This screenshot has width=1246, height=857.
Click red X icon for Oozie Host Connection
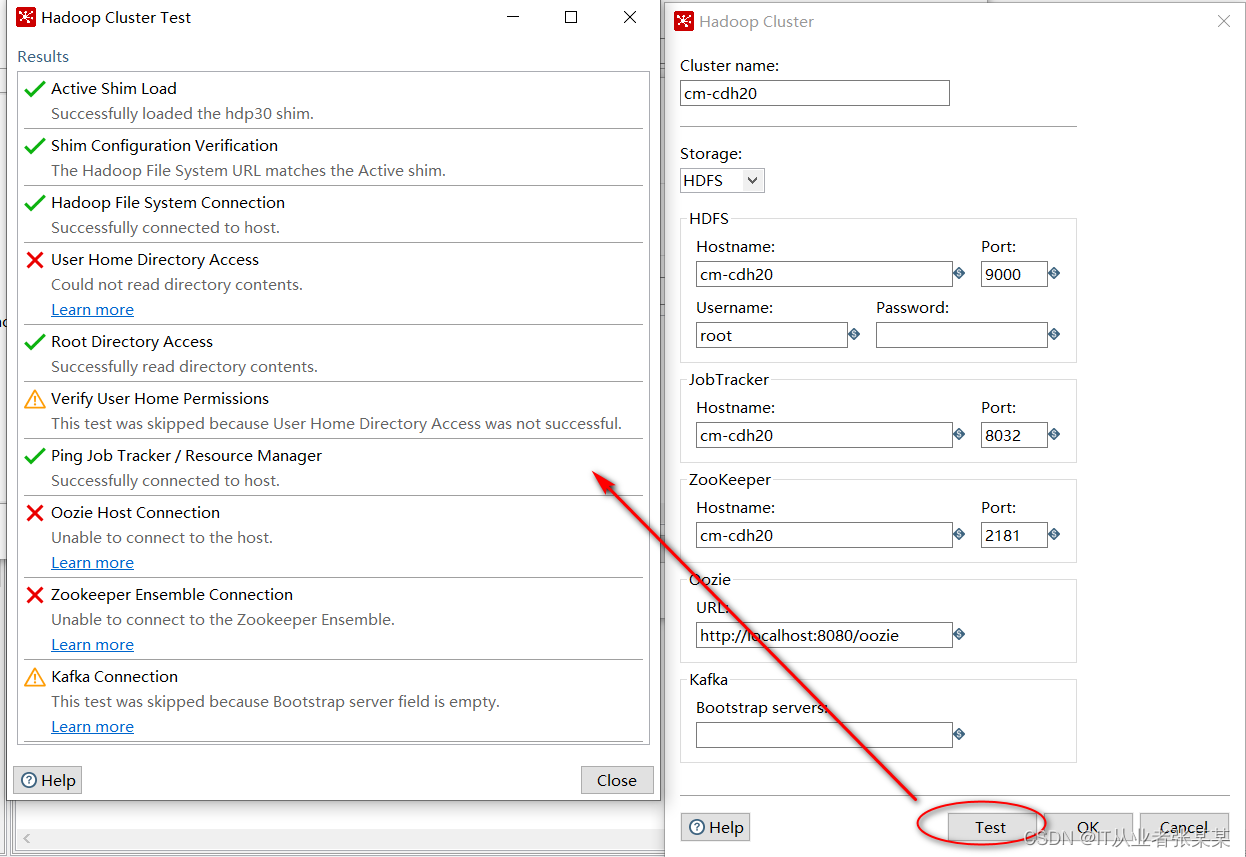click(x=35, y=513)
